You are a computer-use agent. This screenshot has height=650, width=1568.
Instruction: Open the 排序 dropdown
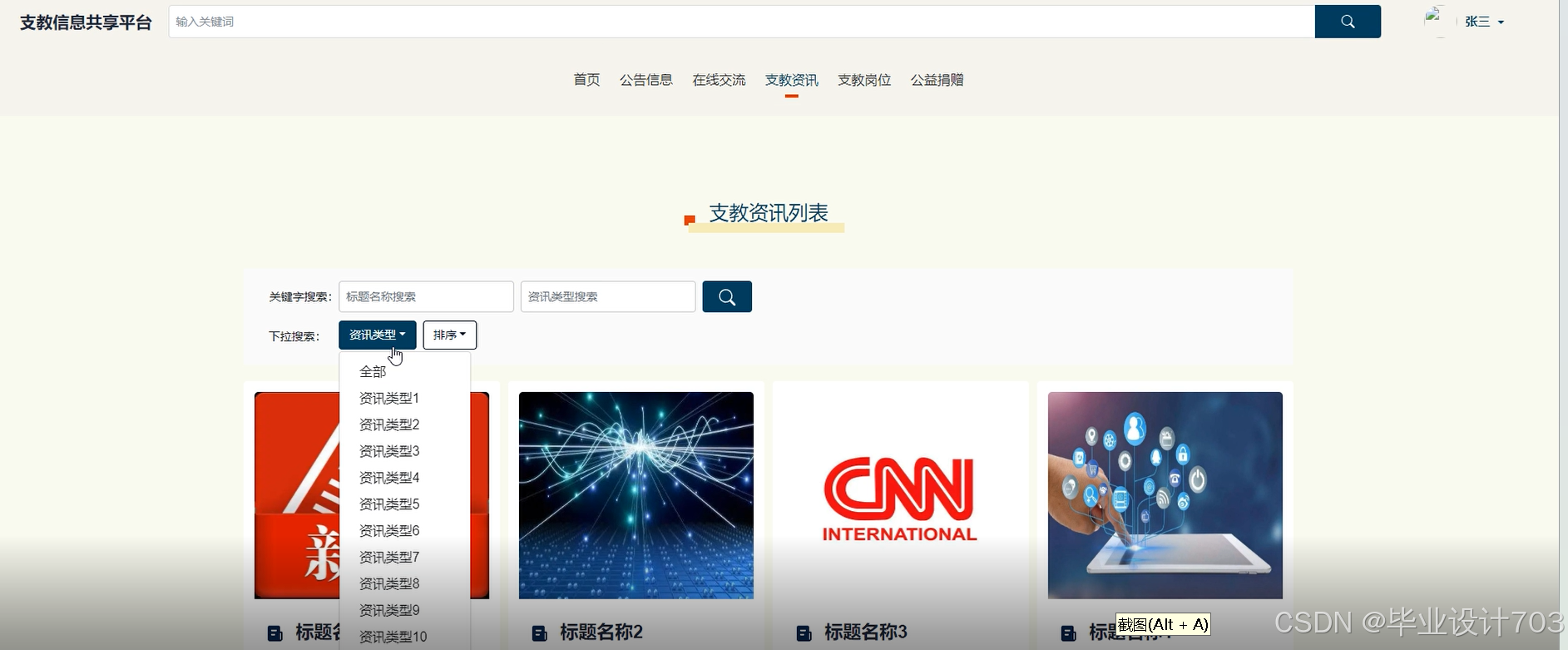pyautogui.click(x=450, y=335)
